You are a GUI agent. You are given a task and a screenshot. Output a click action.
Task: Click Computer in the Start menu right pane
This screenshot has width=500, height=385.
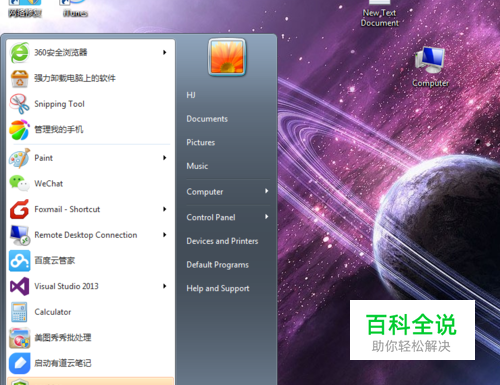(x=205, y=192)
